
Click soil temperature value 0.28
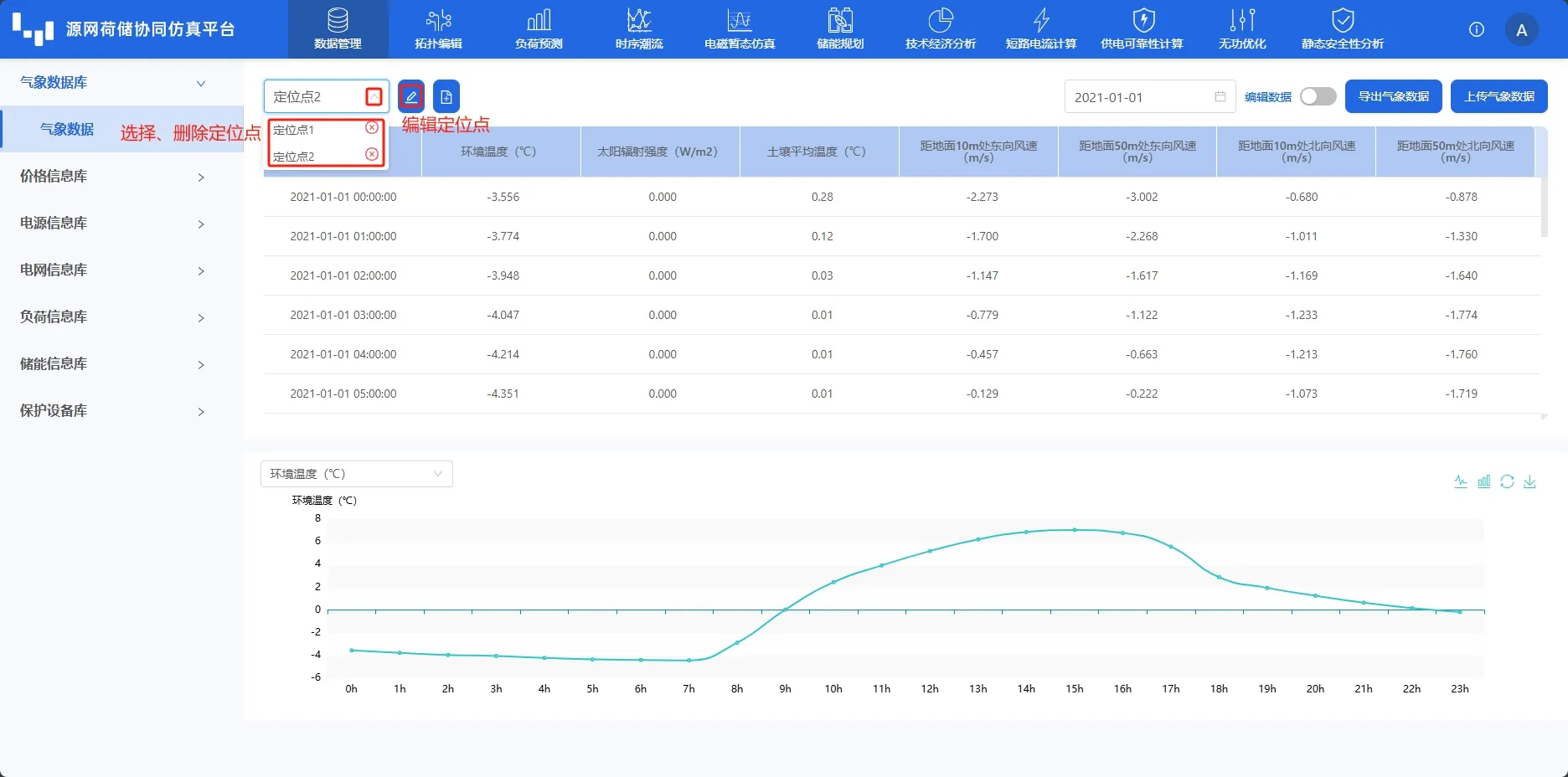[823, 197]
